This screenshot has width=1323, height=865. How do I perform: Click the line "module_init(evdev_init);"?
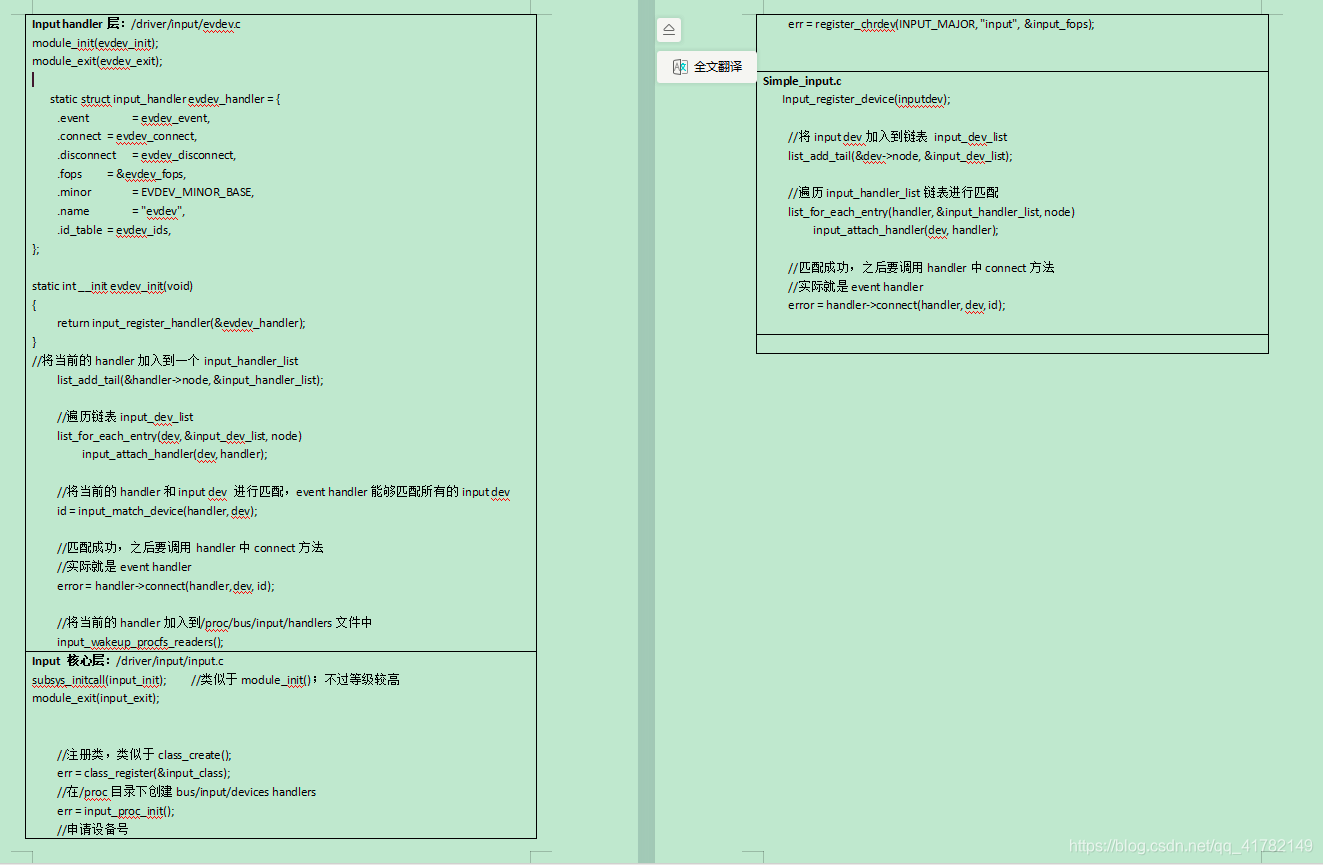[x=95, y=43]
